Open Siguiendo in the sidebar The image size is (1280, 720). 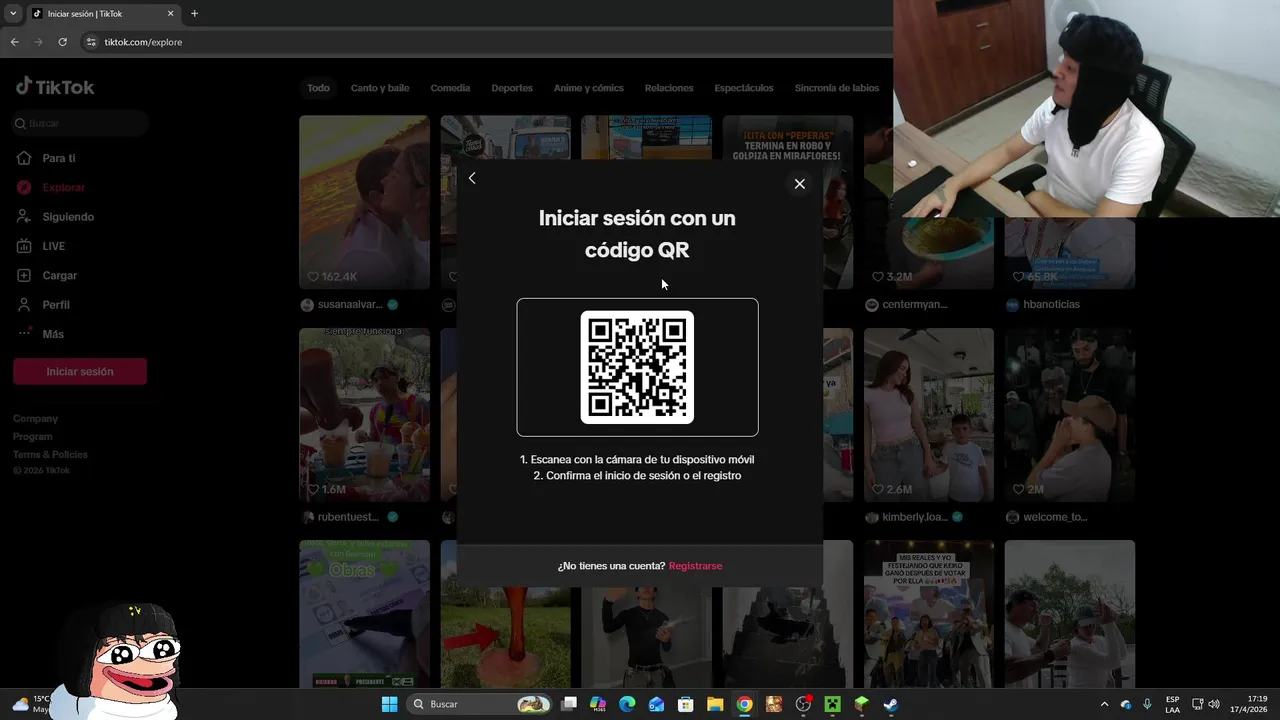pos(67,217)
